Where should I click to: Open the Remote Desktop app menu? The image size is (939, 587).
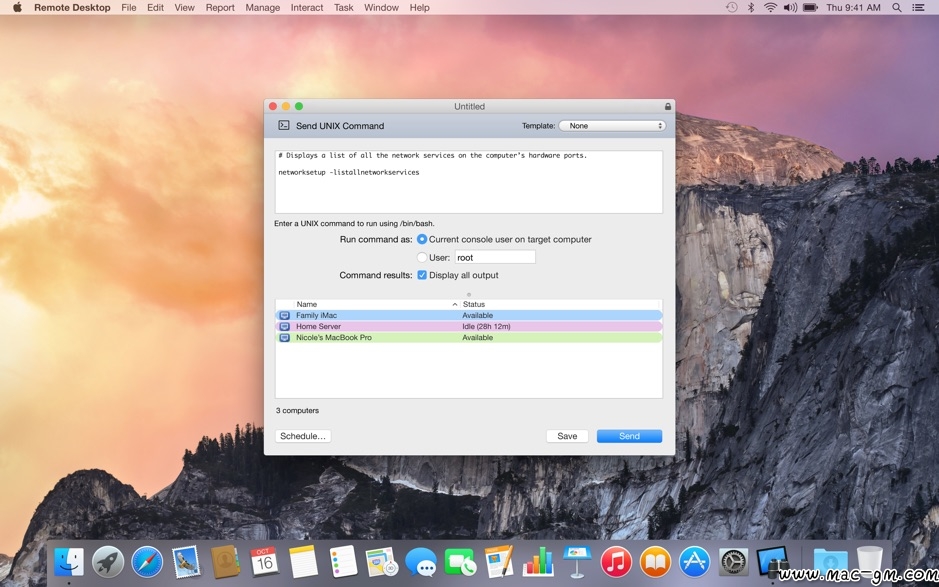(72, 7)
